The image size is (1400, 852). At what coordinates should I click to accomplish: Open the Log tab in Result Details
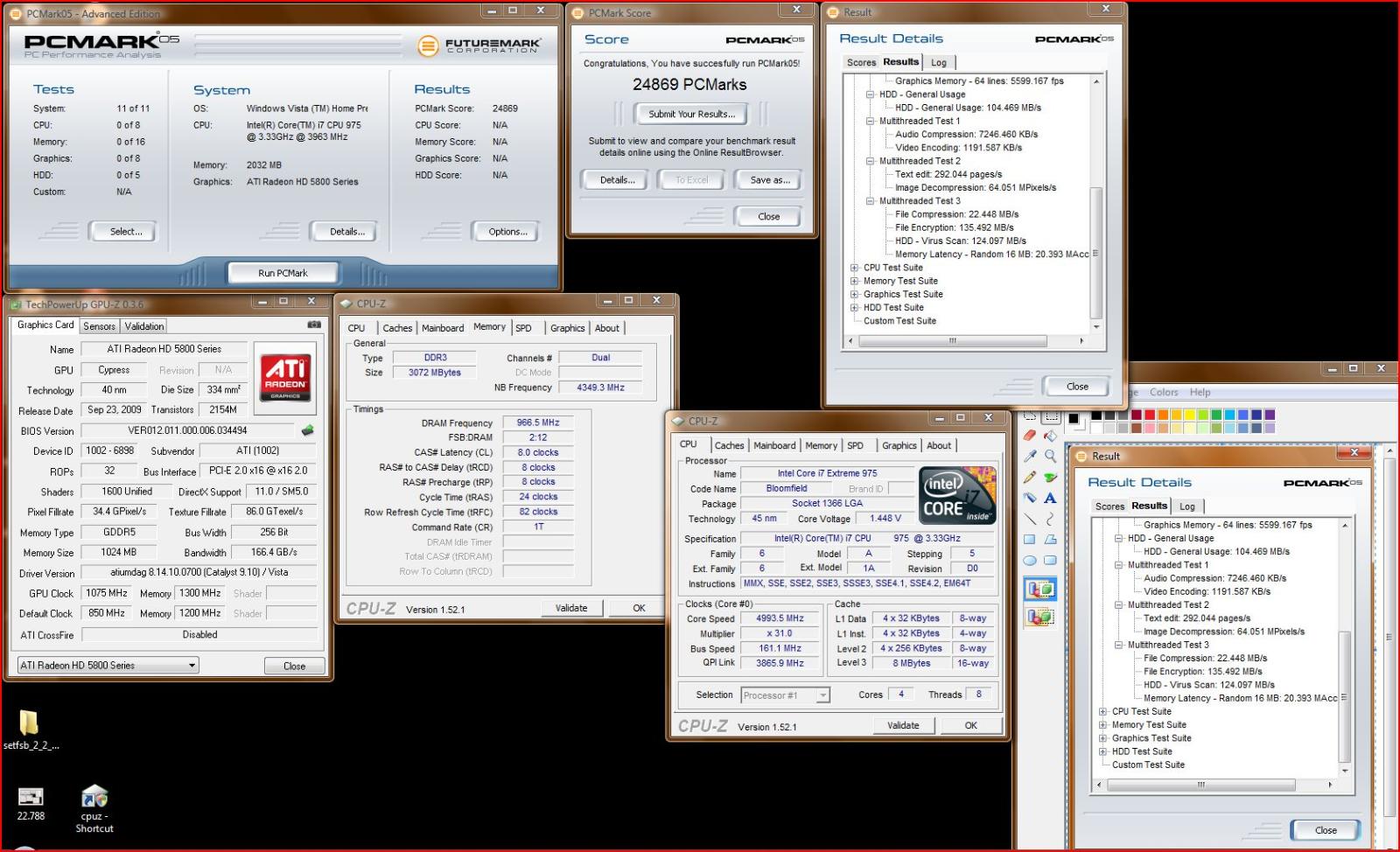click(x=939, y=62)
